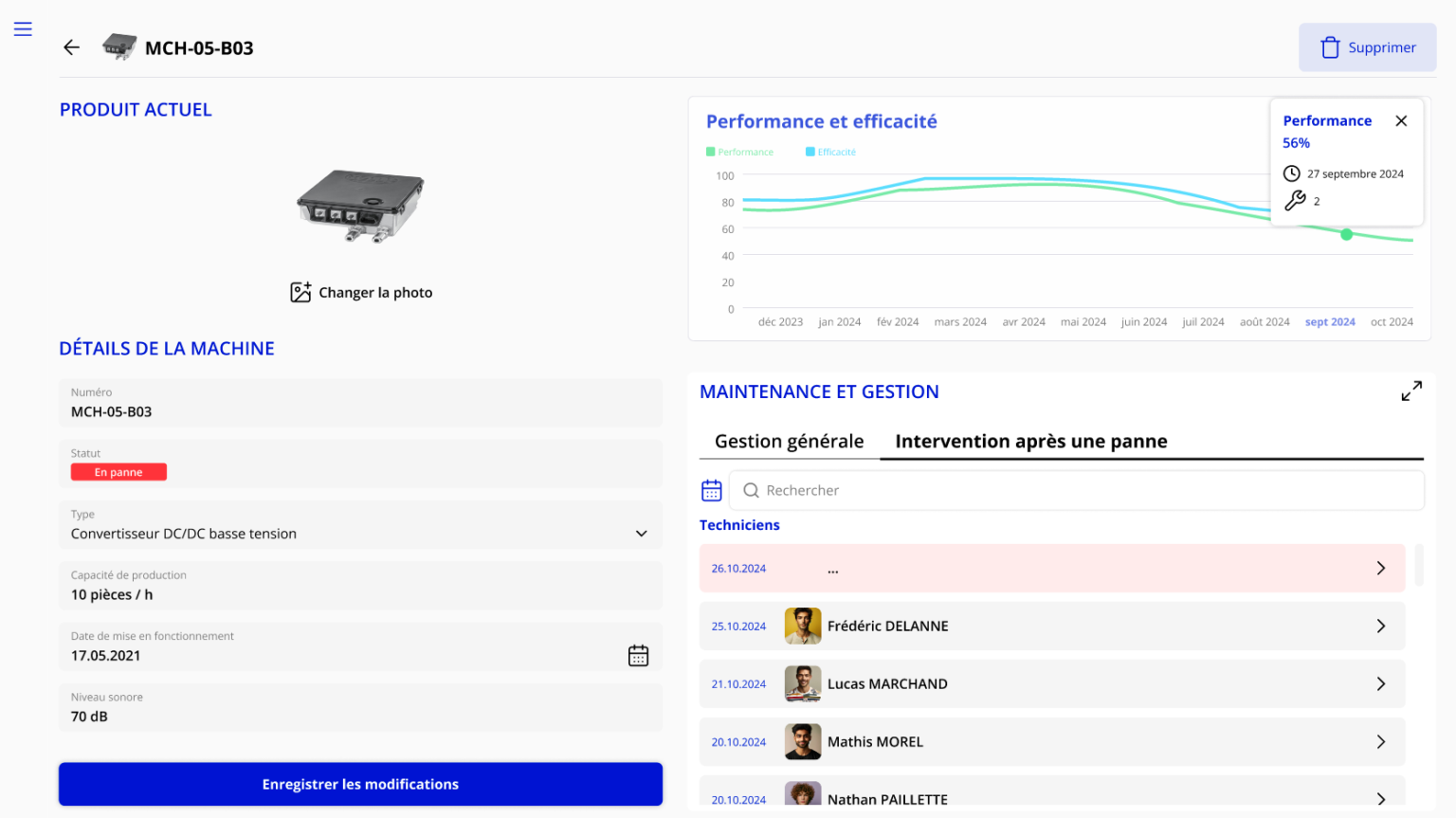Open the Type dropdown

click(x=641, y=534)
